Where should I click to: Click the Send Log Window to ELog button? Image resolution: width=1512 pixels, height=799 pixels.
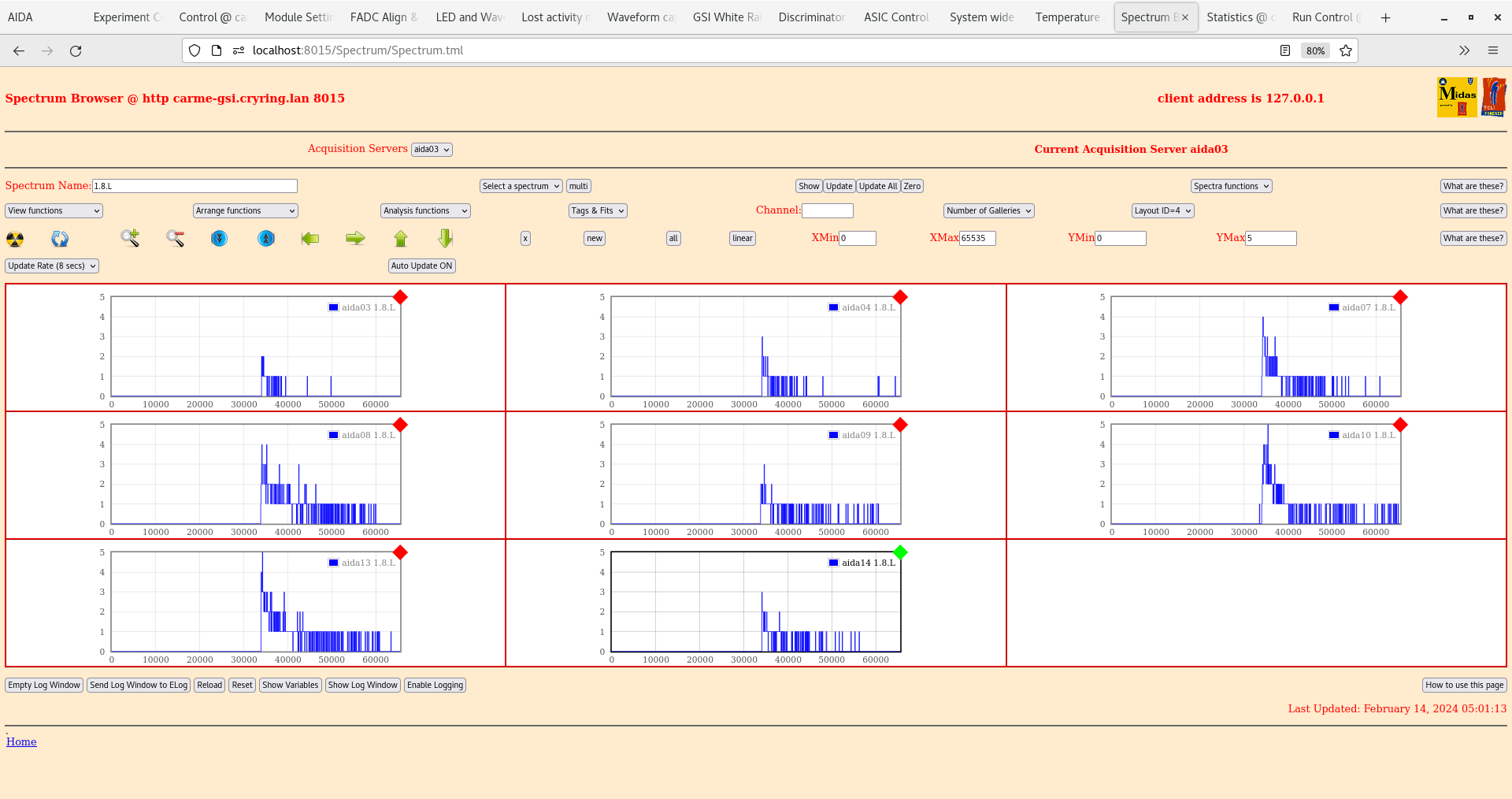point(139,685)
